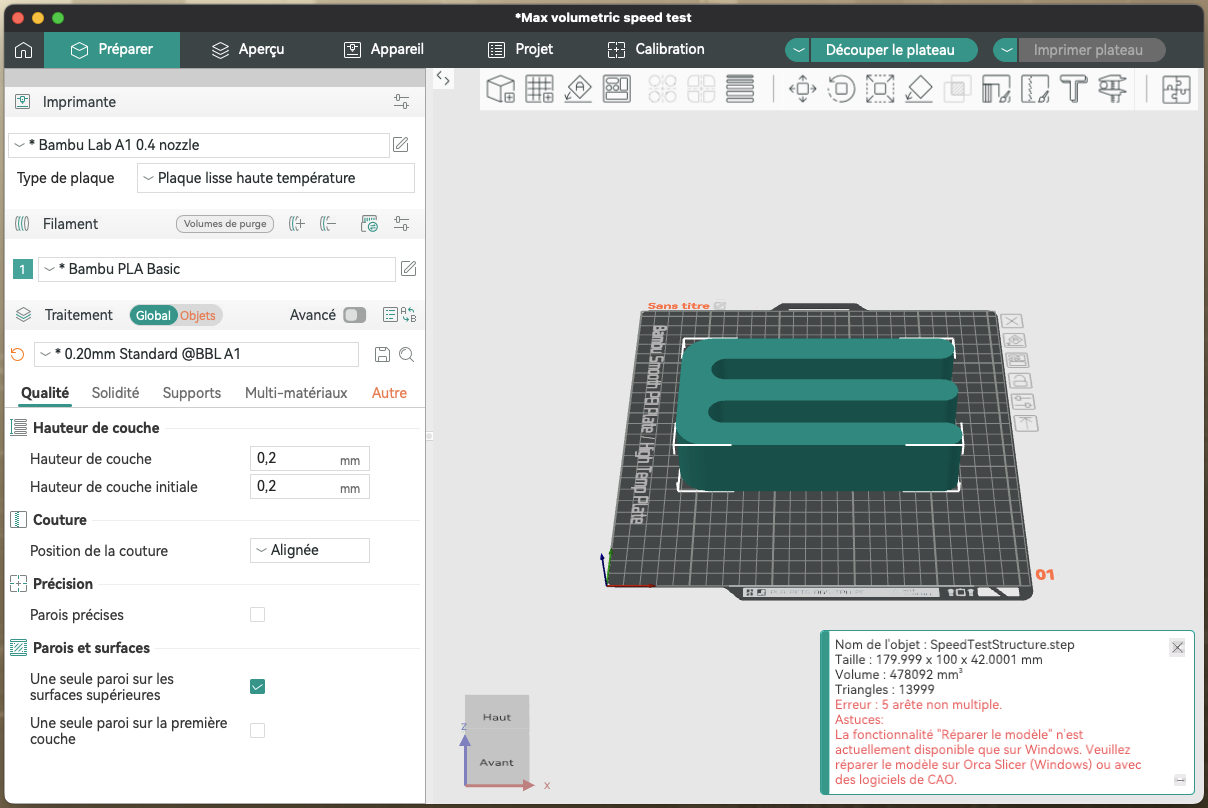The width and height of the screenshot is (1208, 808).
Task: Select the Rotate tool in toolbar
Action: (x=842, y=89)
